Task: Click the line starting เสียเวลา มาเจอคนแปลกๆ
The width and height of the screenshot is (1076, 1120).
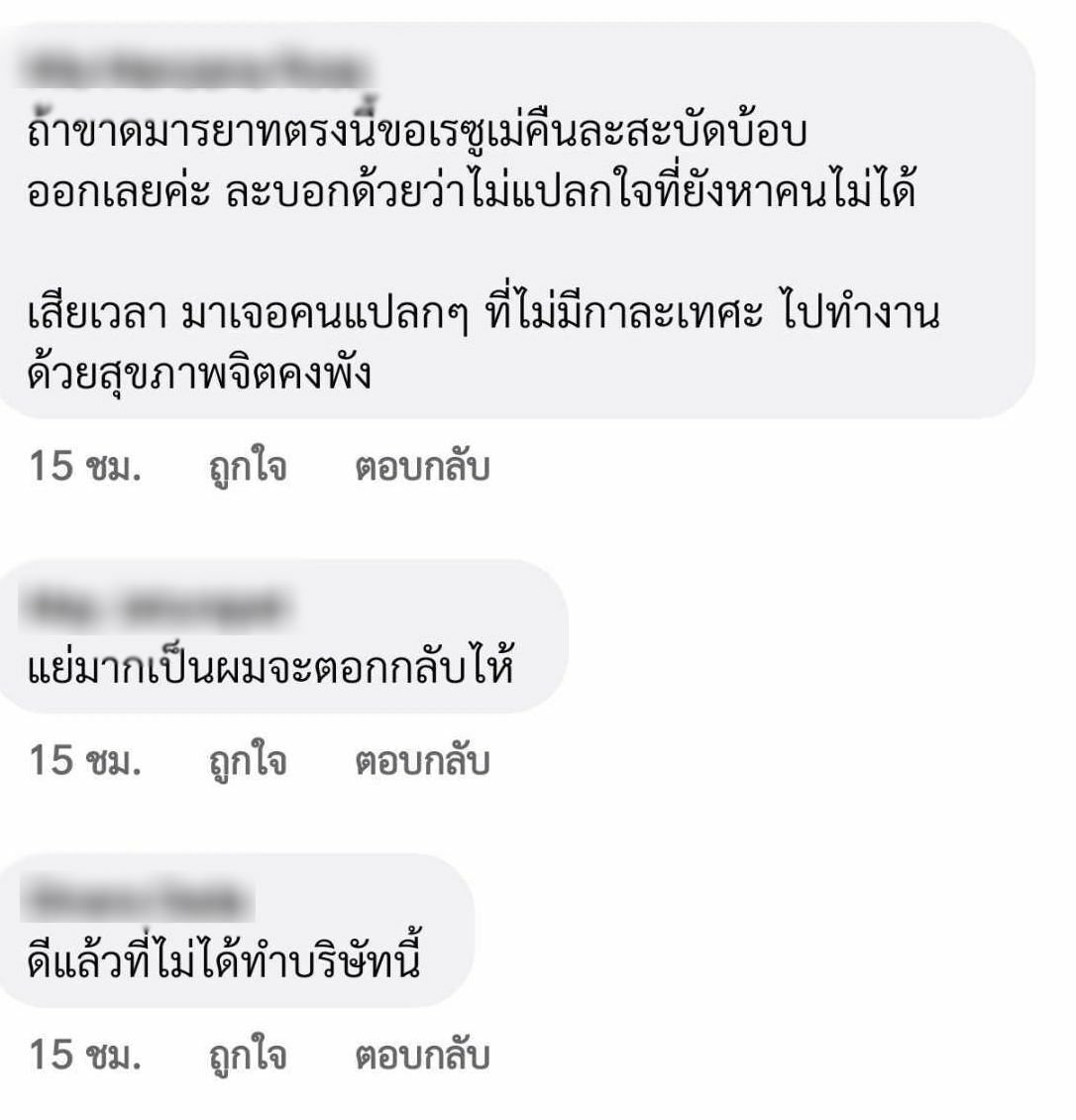Action: tap(484, 312)
